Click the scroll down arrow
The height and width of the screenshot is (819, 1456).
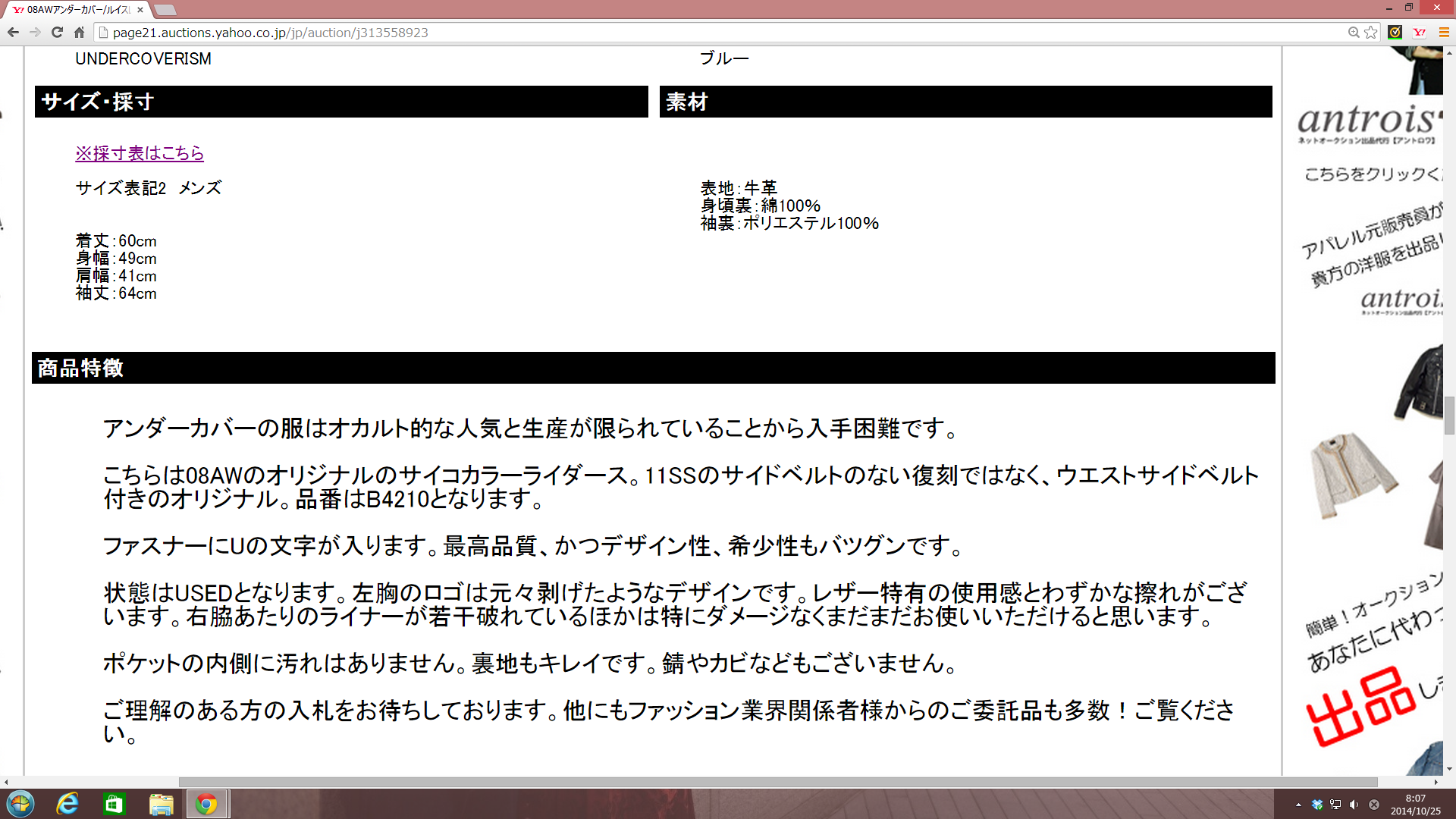click(1449, 769)
